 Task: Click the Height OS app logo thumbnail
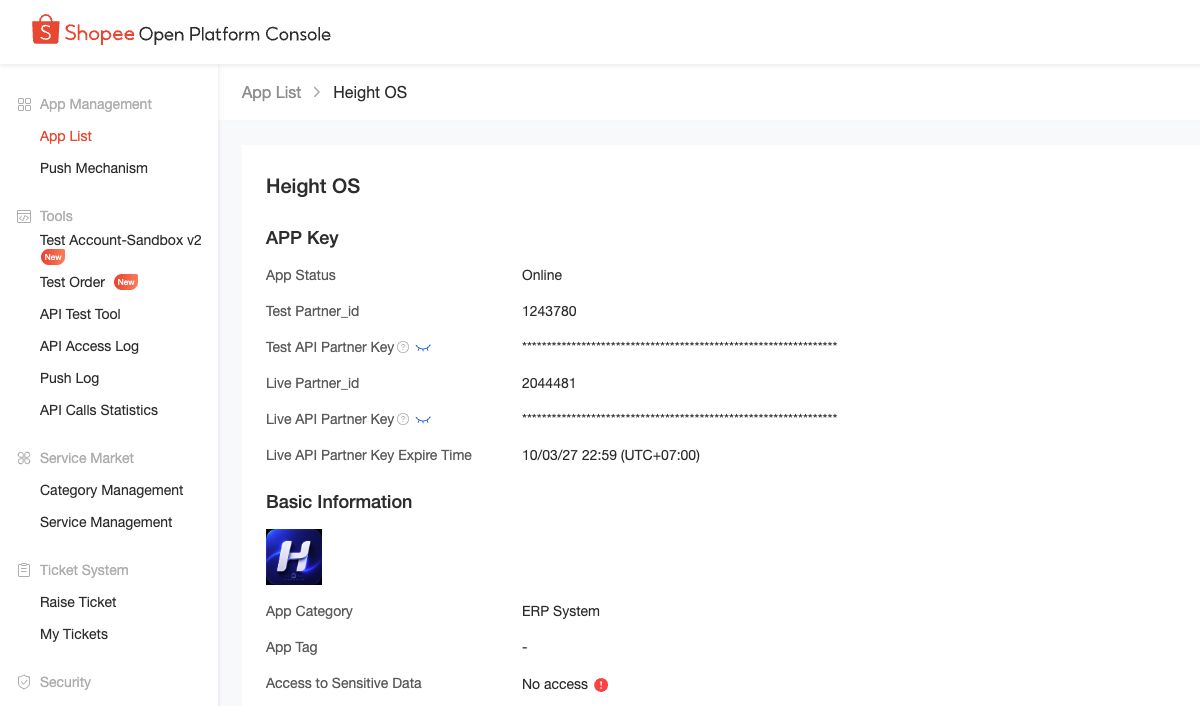click(294, 557)
